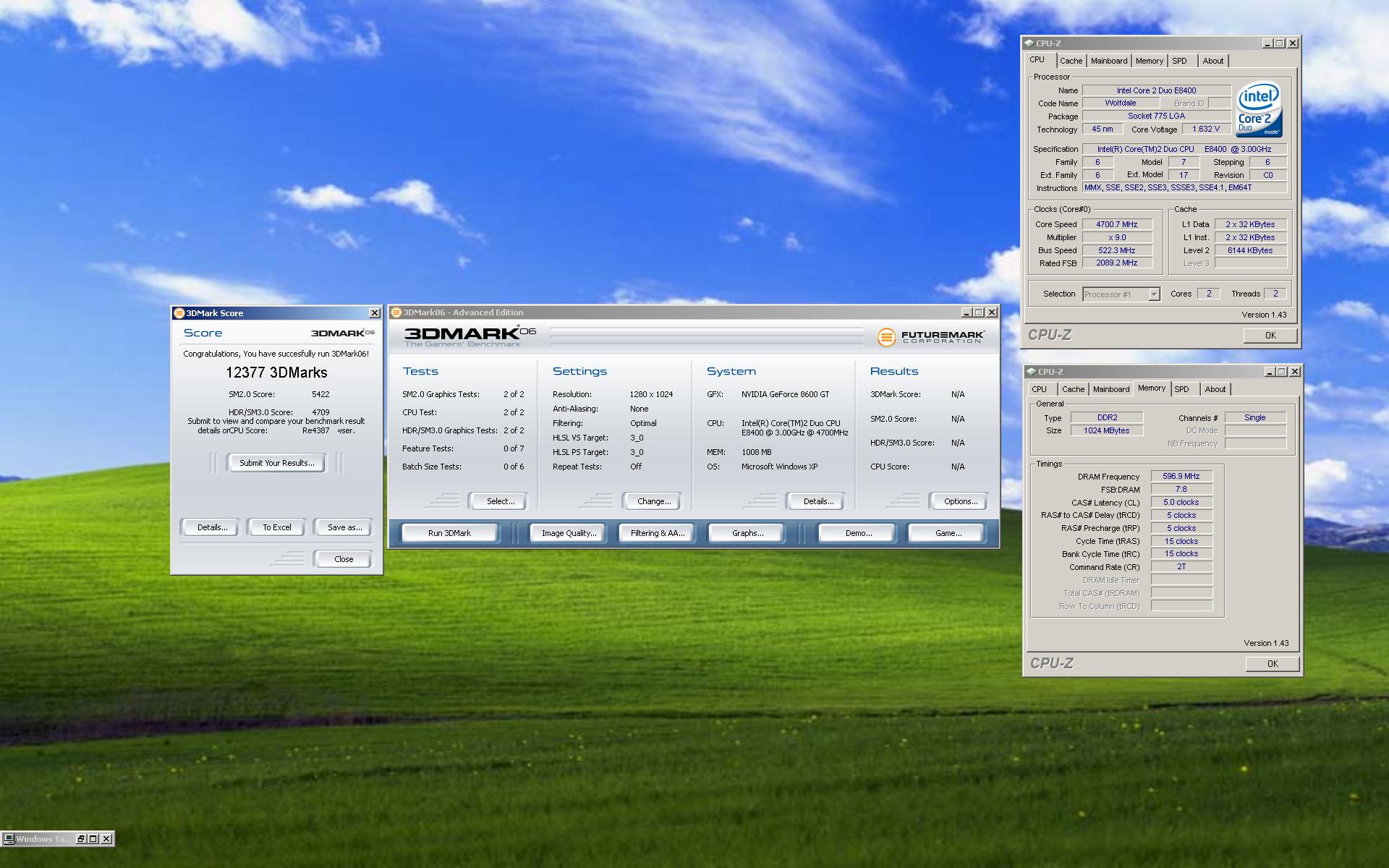Click the Level 2 cache 6144 KBytes value

point(1250,250)
